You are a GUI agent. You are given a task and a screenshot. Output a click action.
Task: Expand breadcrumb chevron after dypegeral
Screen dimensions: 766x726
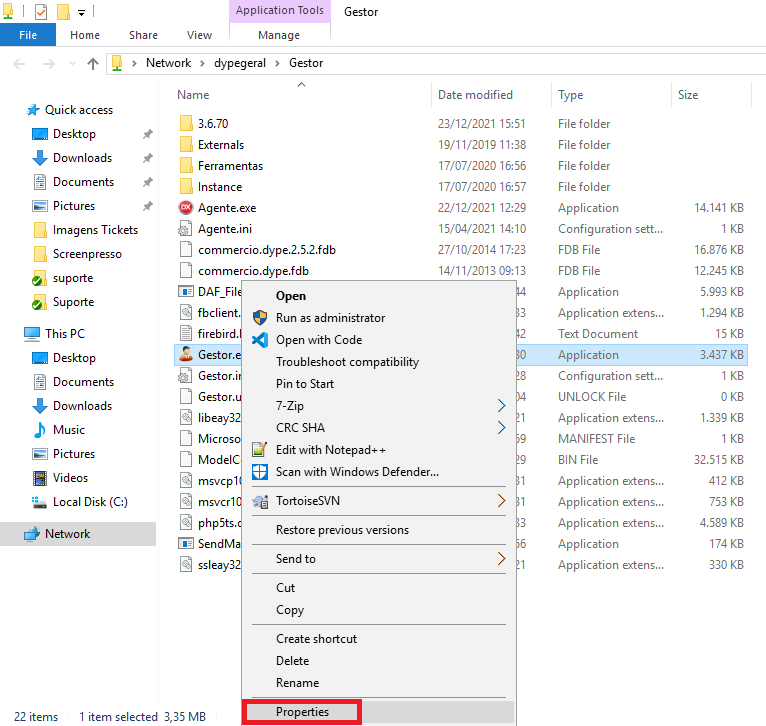[x=277, y=64]
